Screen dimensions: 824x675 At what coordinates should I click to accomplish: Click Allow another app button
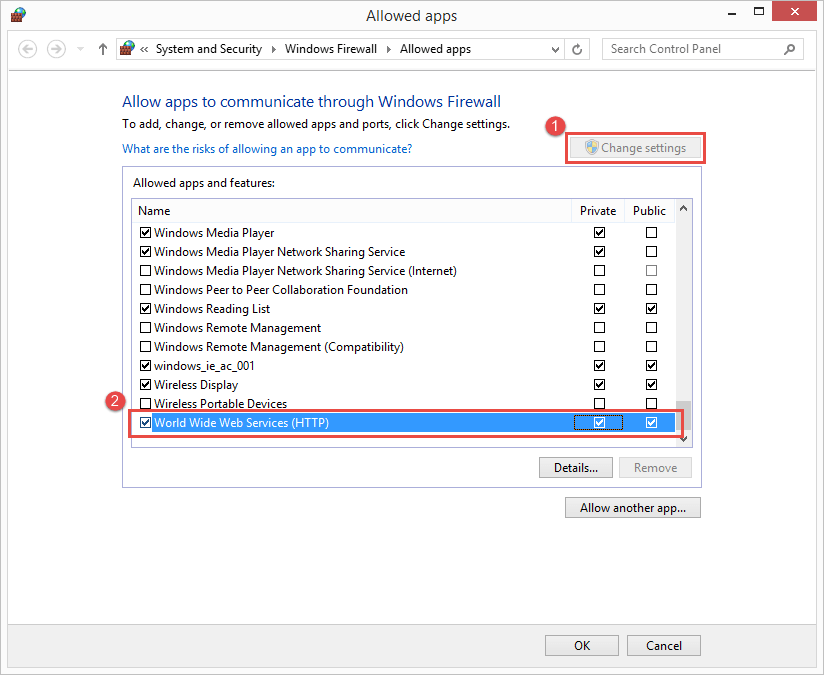[x=633, y=508]
